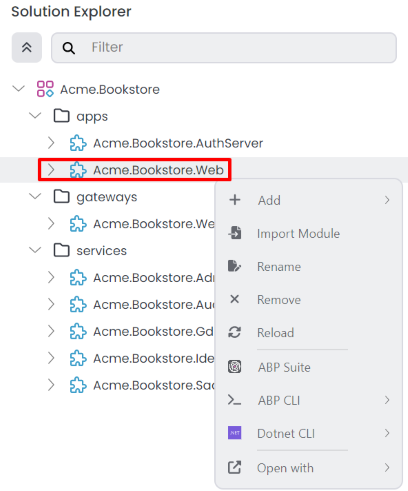
Task: Collapse the services folder
Action: [35, 250]
